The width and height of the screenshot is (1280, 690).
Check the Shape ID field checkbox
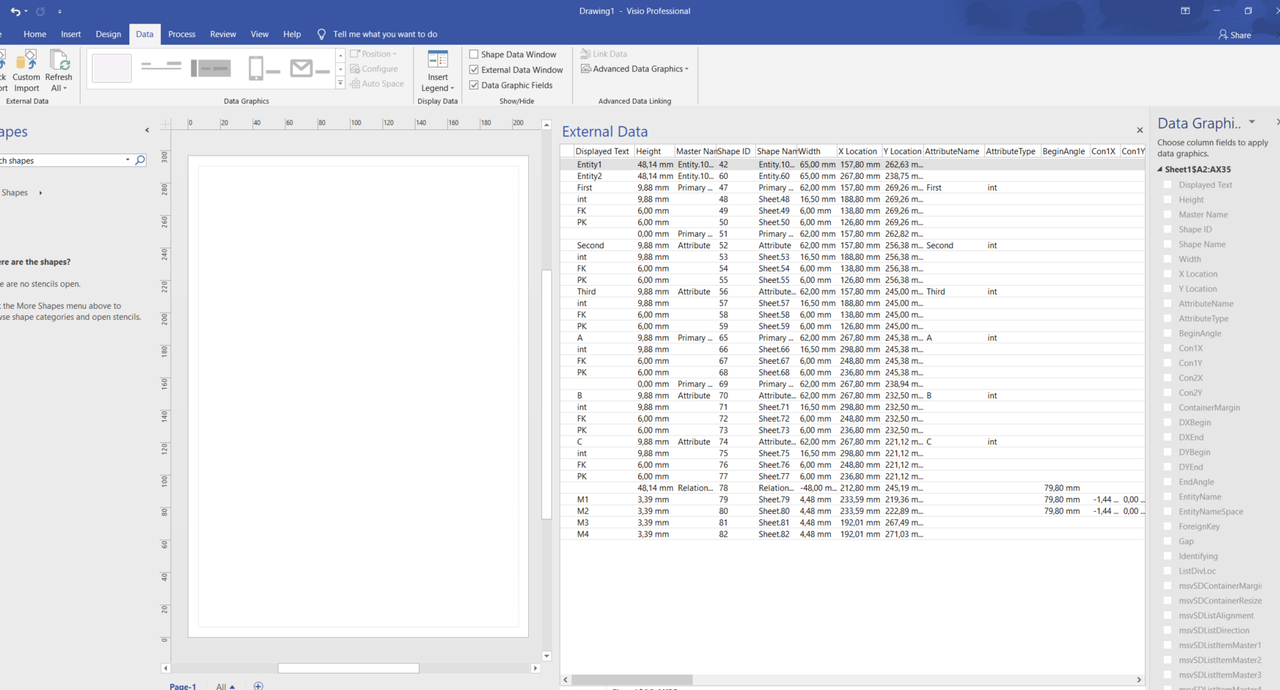1167,229
